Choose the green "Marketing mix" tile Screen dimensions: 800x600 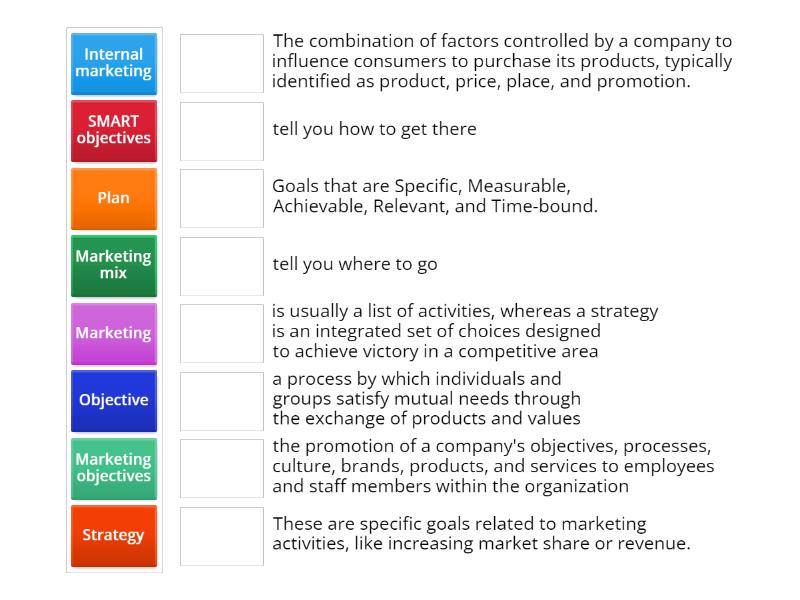coord(113,265)
